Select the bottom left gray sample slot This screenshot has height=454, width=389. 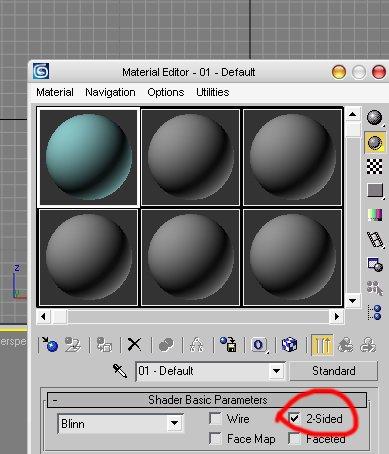(x=88, y=257)
